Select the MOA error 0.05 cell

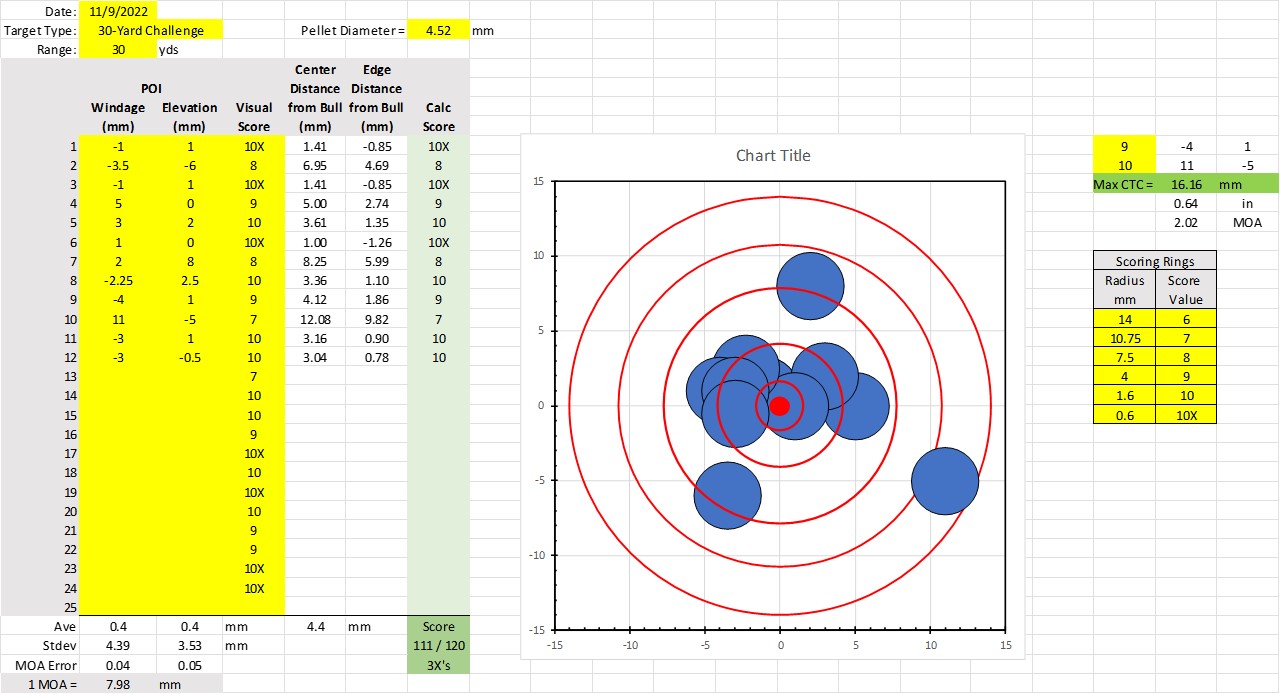pyautogui.click(x=190, y=665)
